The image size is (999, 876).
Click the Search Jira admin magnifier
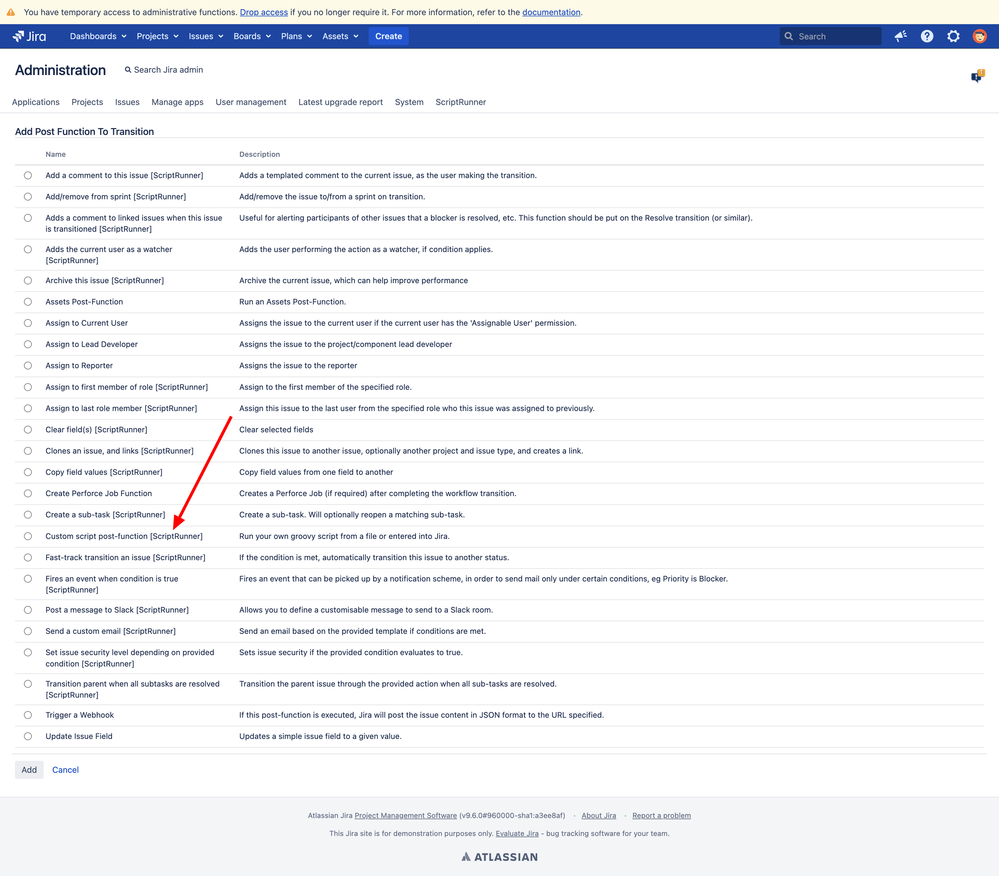pos(127,70)
